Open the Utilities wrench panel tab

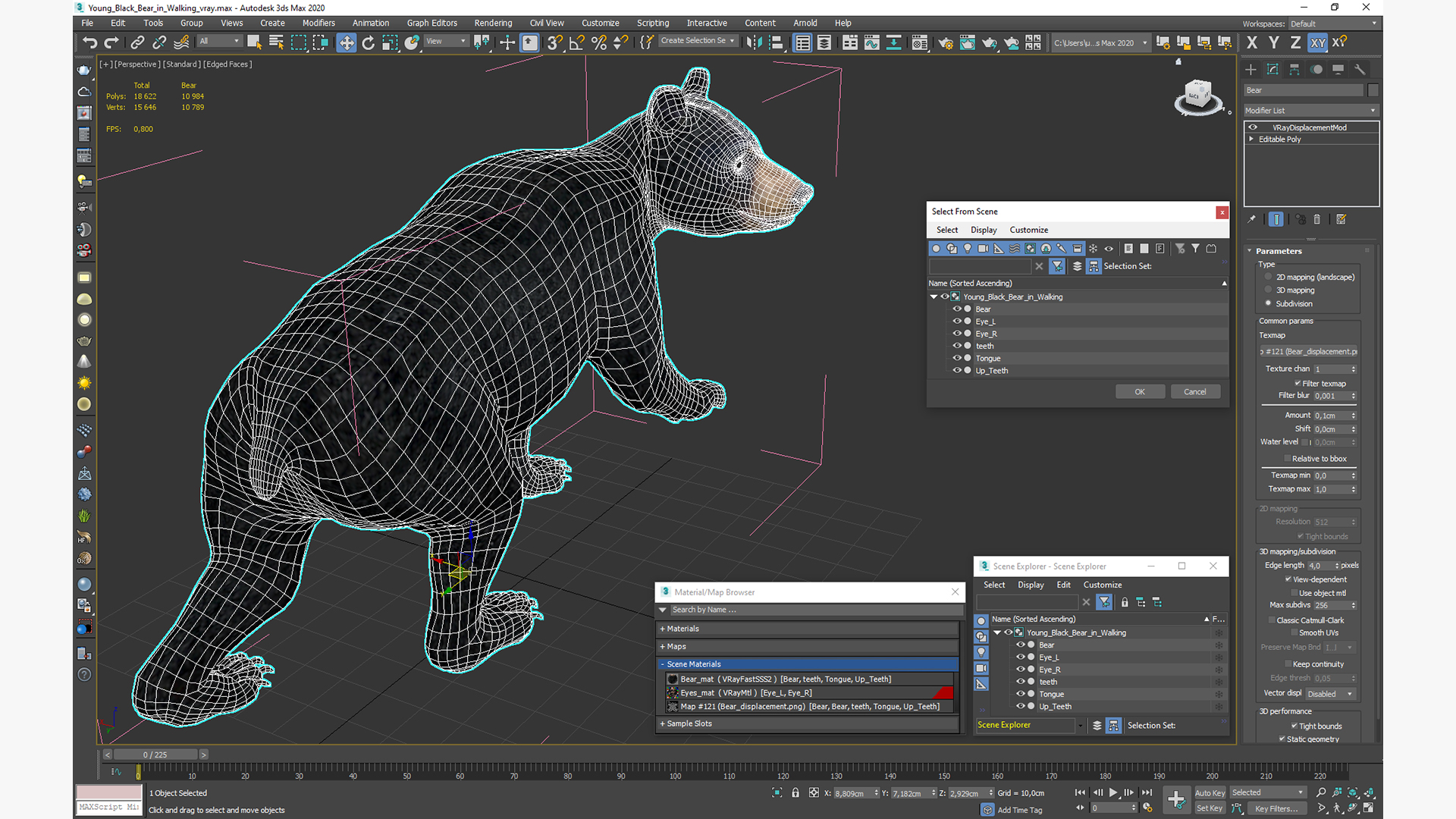(x=1360, y=69)
